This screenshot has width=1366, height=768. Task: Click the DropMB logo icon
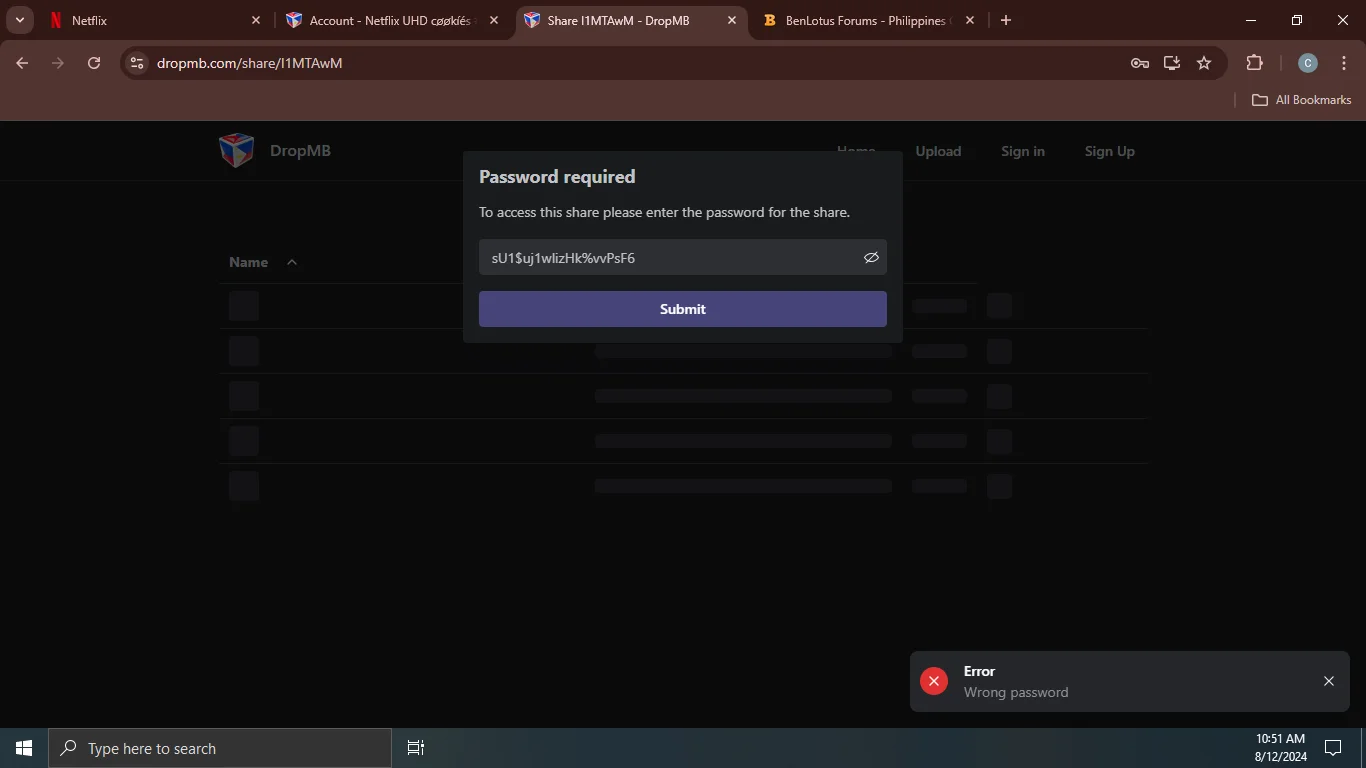coord(236,151)
